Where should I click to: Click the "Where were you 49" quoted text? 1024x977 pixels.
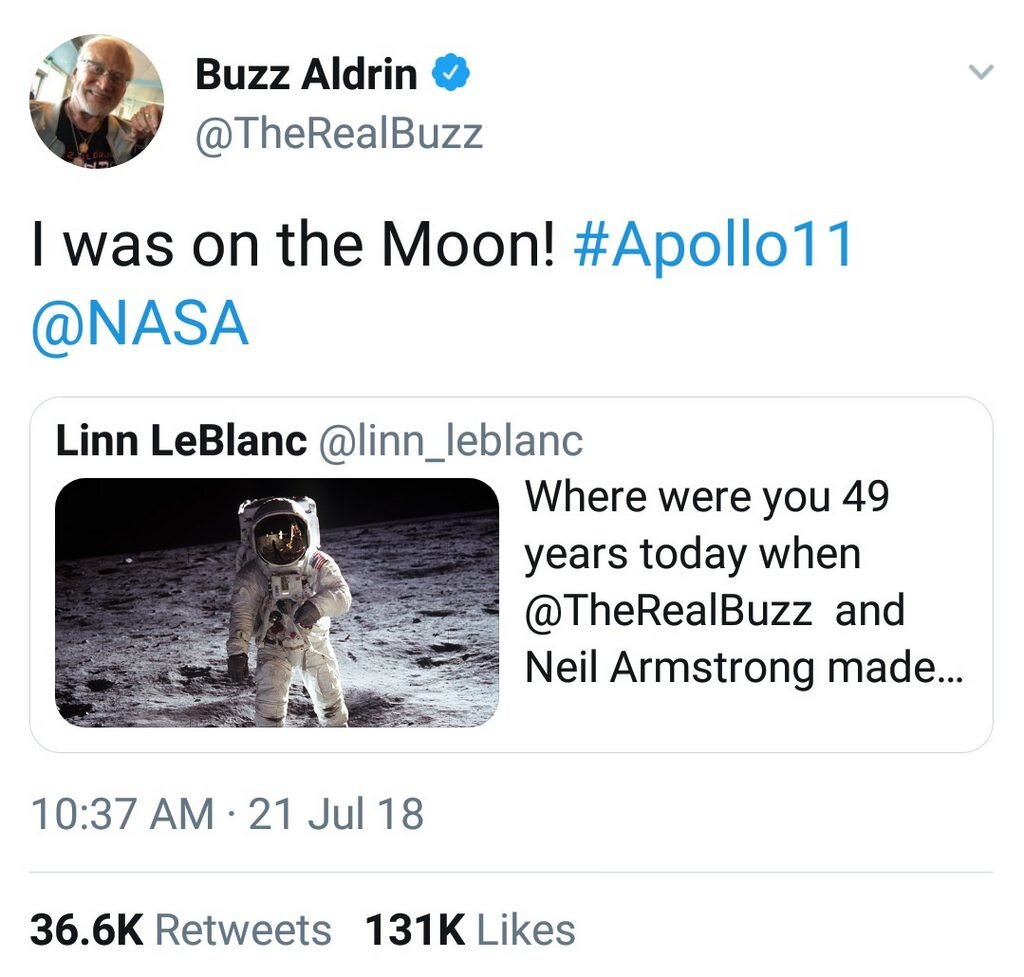coord(707,497)
